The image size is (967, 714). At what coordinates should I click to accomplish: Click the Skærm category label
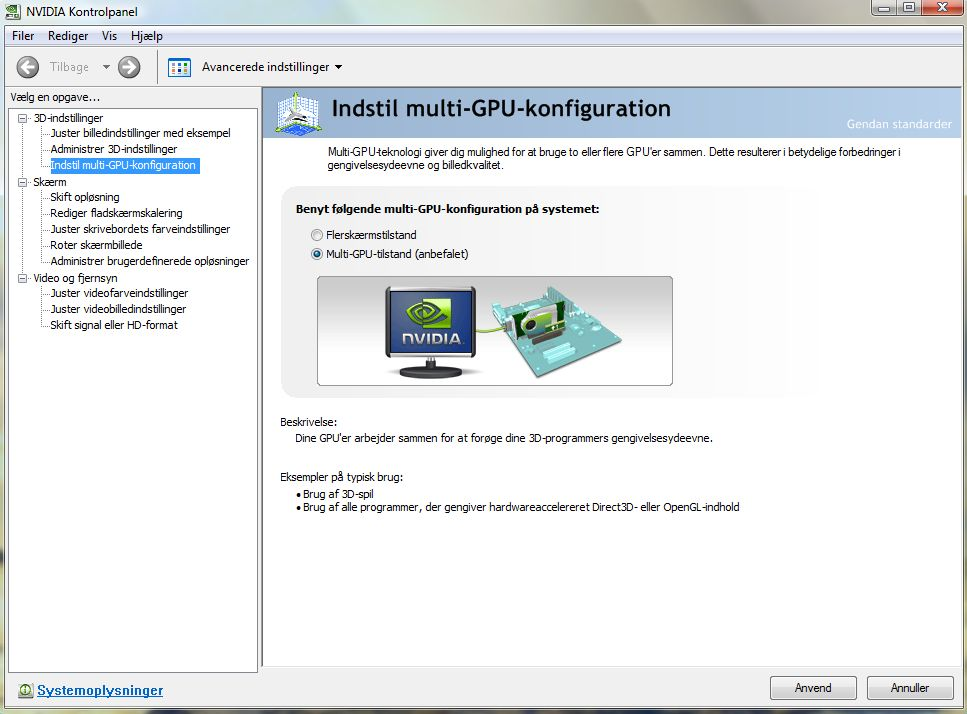coord(49,182)
